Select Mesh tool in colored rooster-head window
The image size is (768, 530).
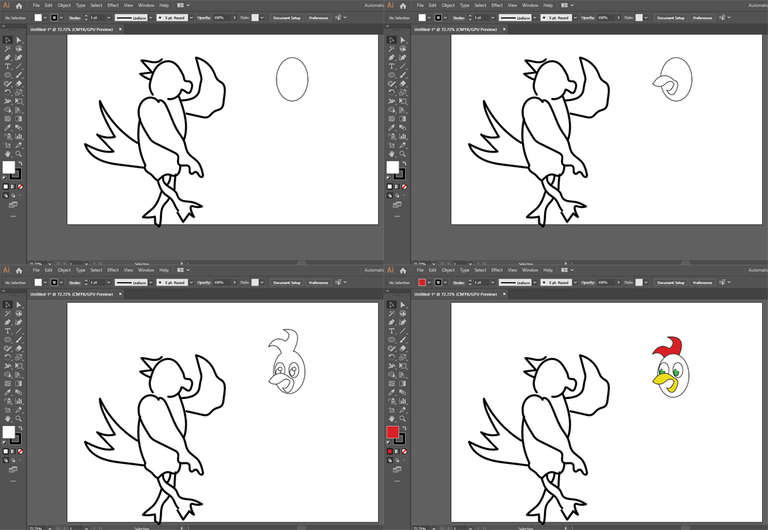[392, 384]
